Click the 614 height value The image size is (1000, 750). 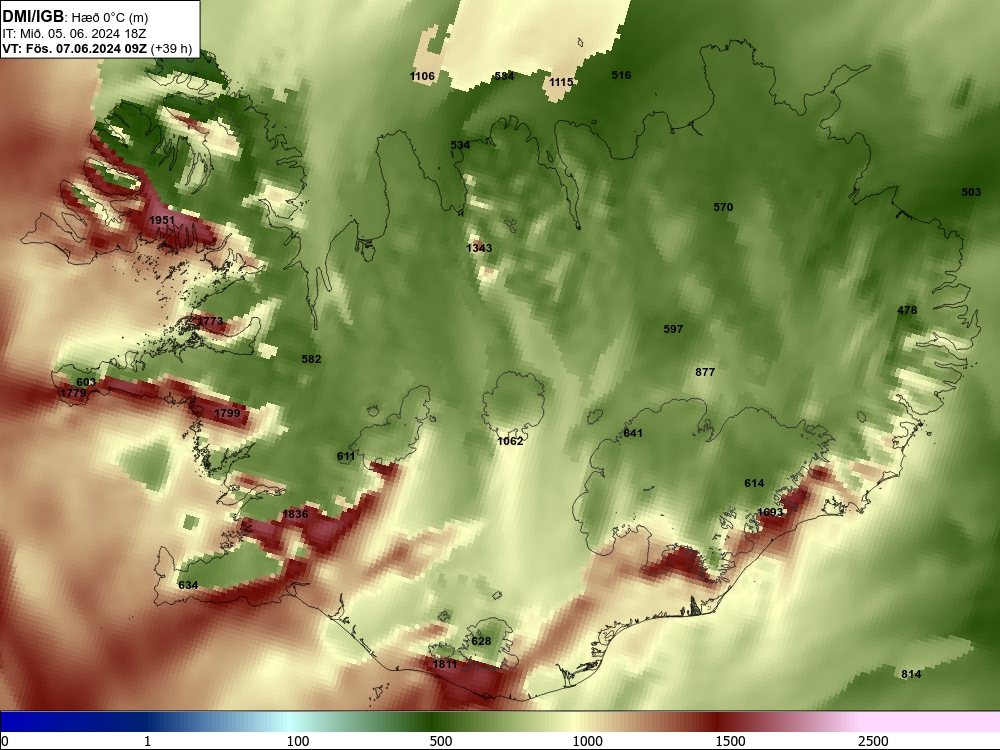click(x=754, y=483)
